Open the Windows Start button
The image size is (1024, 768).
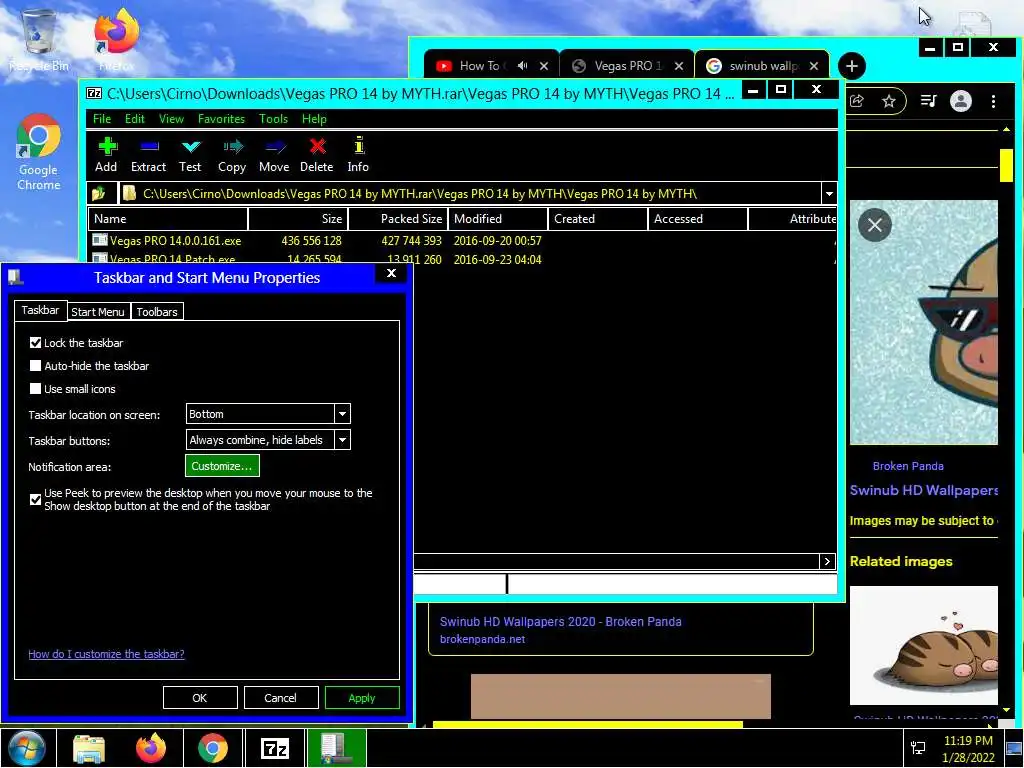[27, 748]
